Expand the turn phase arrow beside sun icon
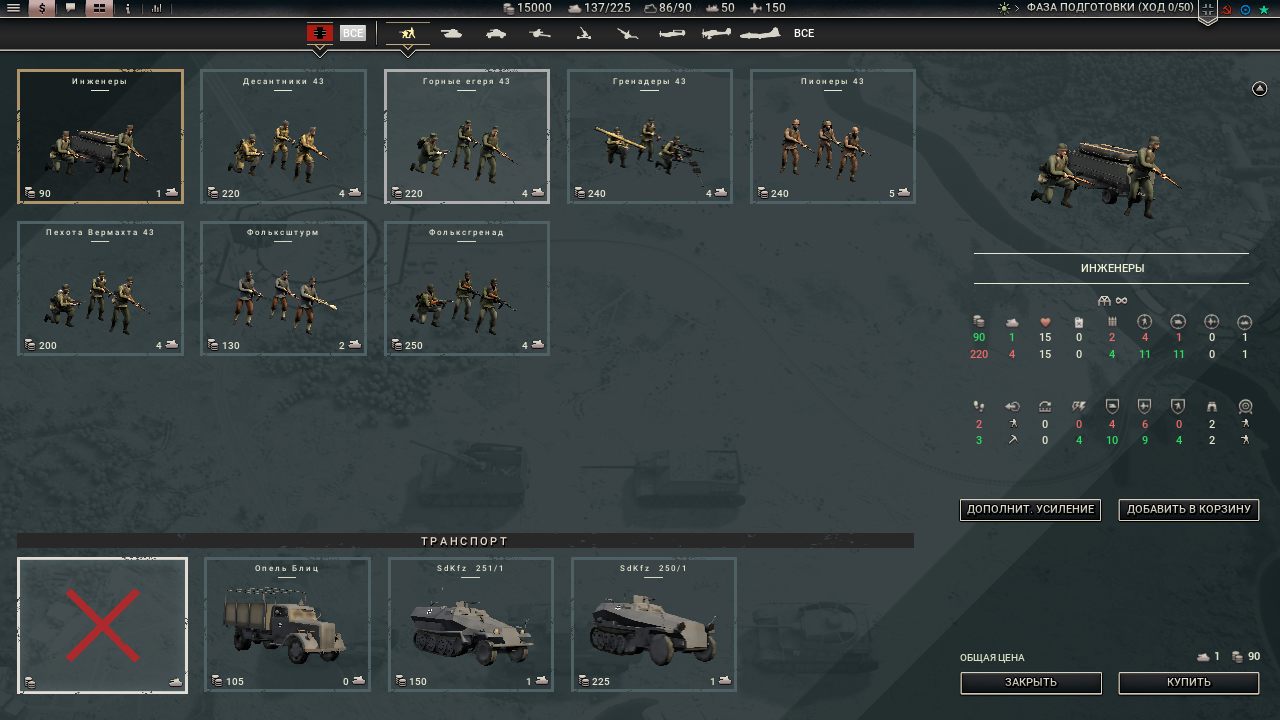 point(1017,8)
